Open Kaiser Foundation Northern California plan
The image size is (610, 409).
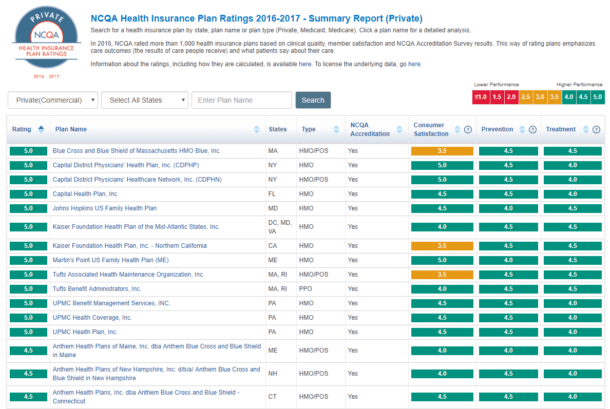(x=130, y=246)
